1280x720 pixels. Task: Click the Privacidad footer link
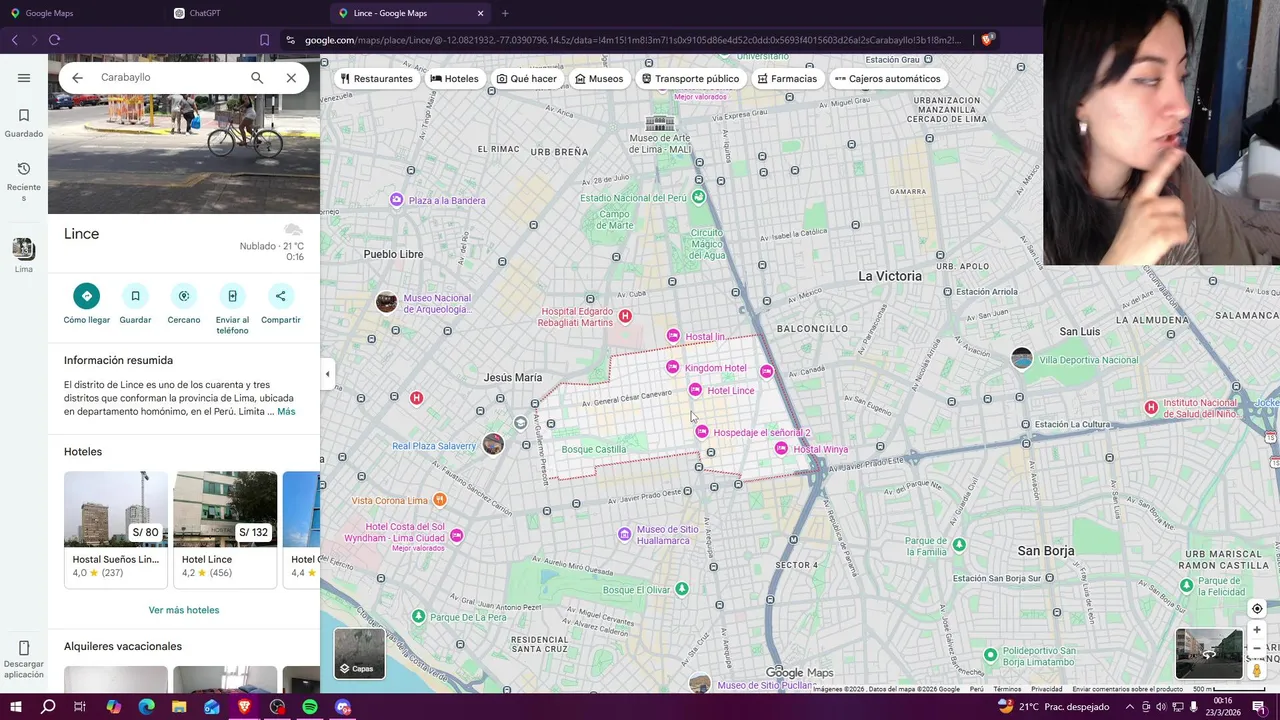point(1047,689)
